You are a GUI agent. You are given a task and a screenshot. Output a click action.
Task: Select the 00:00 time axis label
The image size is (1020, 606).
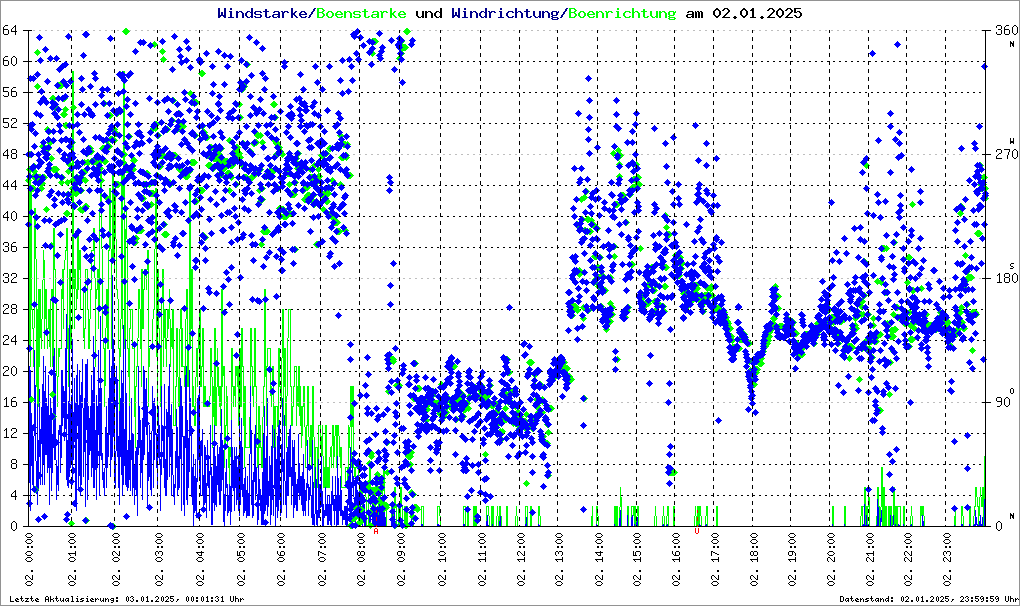(31, 560)
